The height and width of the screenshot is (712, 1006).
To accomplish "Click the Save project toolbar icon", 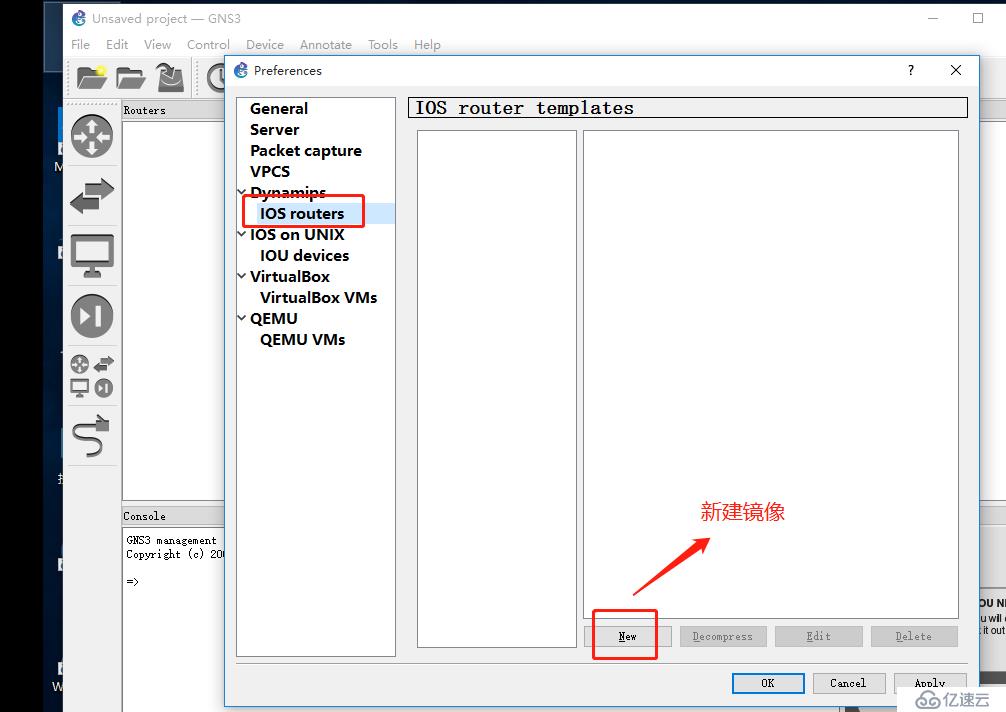I will [170, 77].
